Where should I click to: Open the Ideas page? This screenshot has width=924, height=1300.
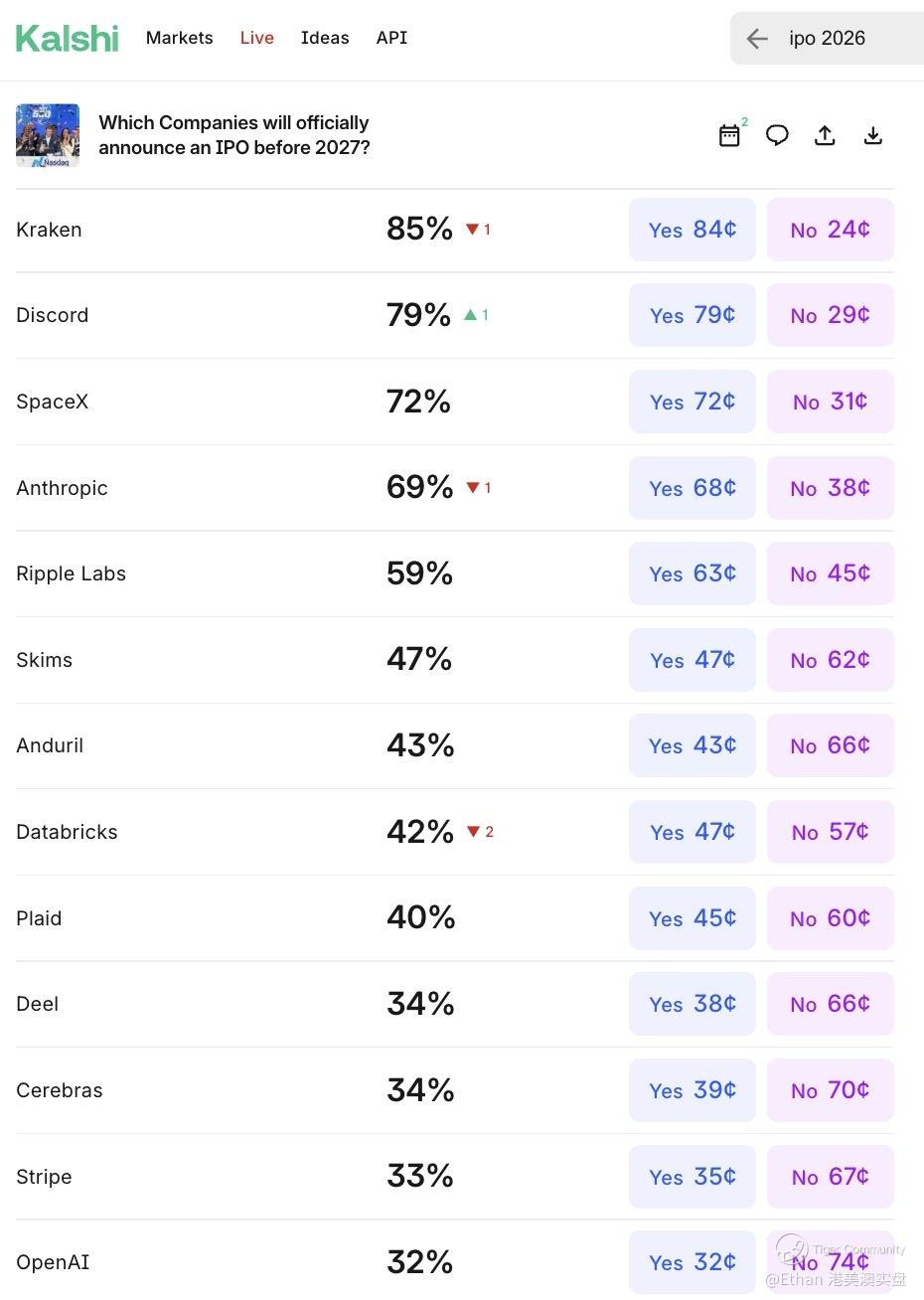pyautogui.click(x=325, y=38)
